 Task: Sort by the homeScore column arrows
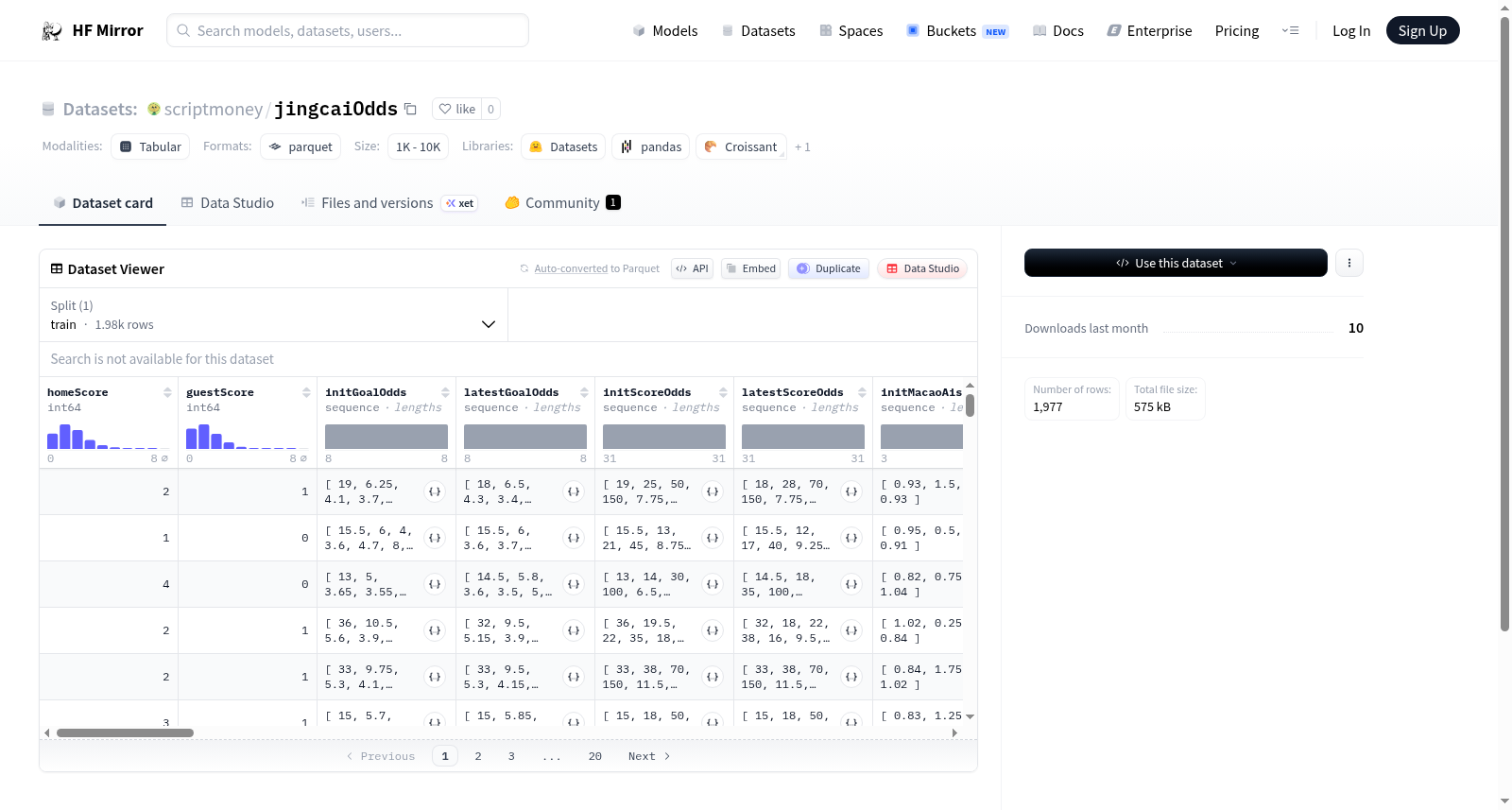point(167,392)
